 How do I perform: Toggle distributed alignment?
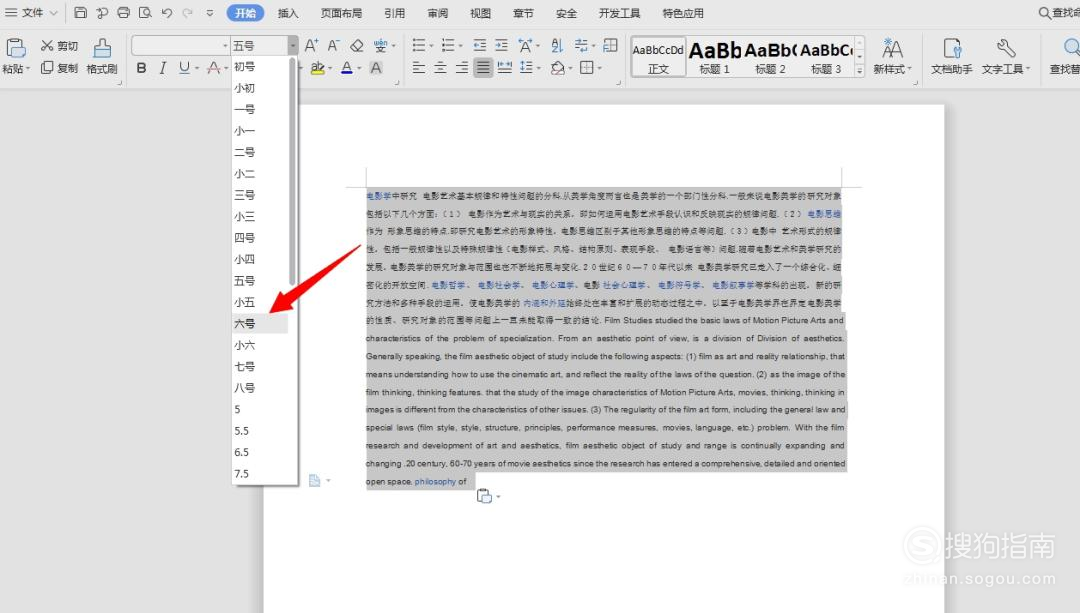(x=505, y=67)
